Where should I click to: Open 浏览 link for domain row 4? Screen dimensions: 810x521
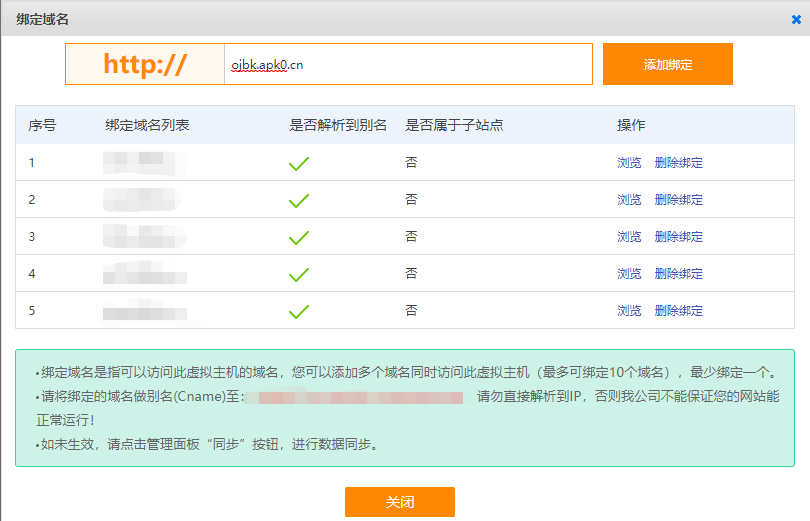[x=629, y=274]
